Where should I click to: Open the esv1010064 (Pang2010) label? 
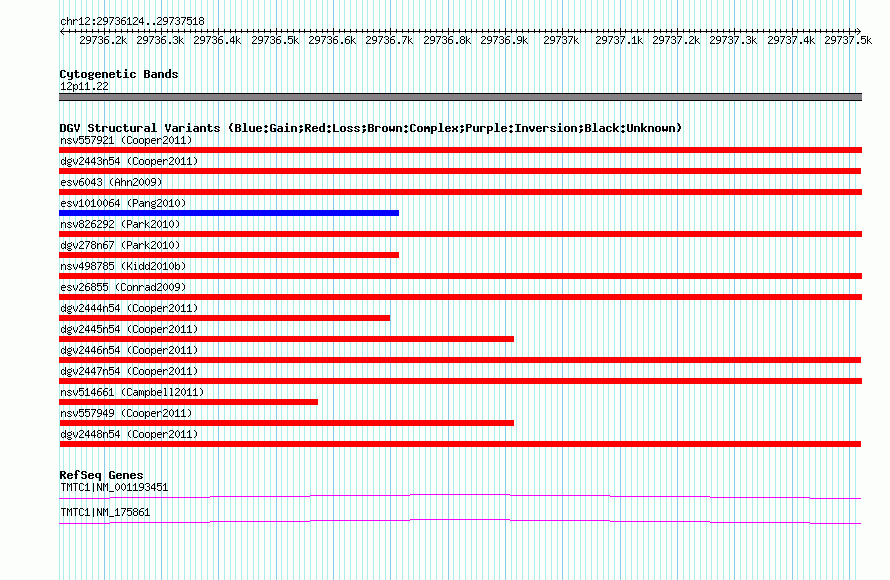123,203
